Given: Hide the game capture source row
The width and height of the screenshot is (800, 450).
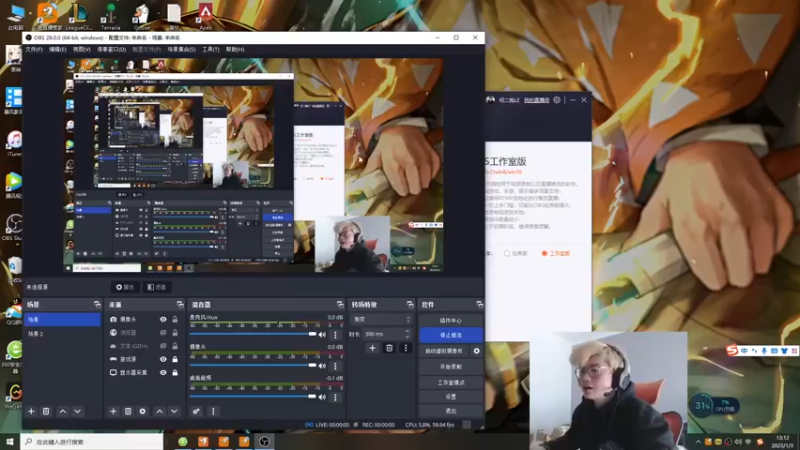Looking at the screenshot, I should (x=163, y=359).
